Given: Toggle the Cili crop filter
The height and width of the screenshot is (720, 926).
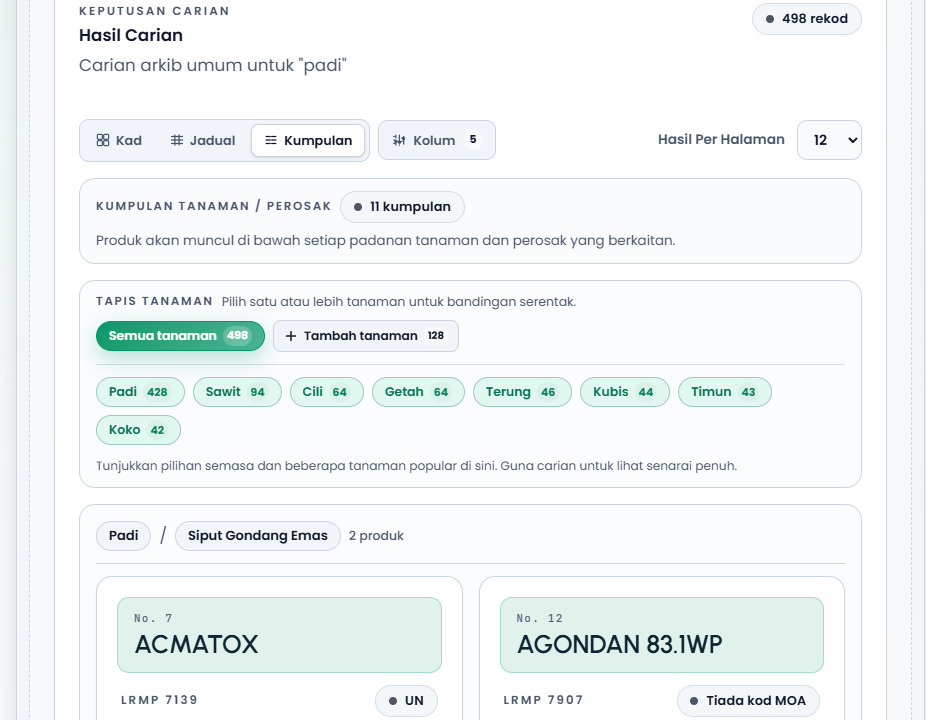Looking at the screenshot, I should click(327, 392).
